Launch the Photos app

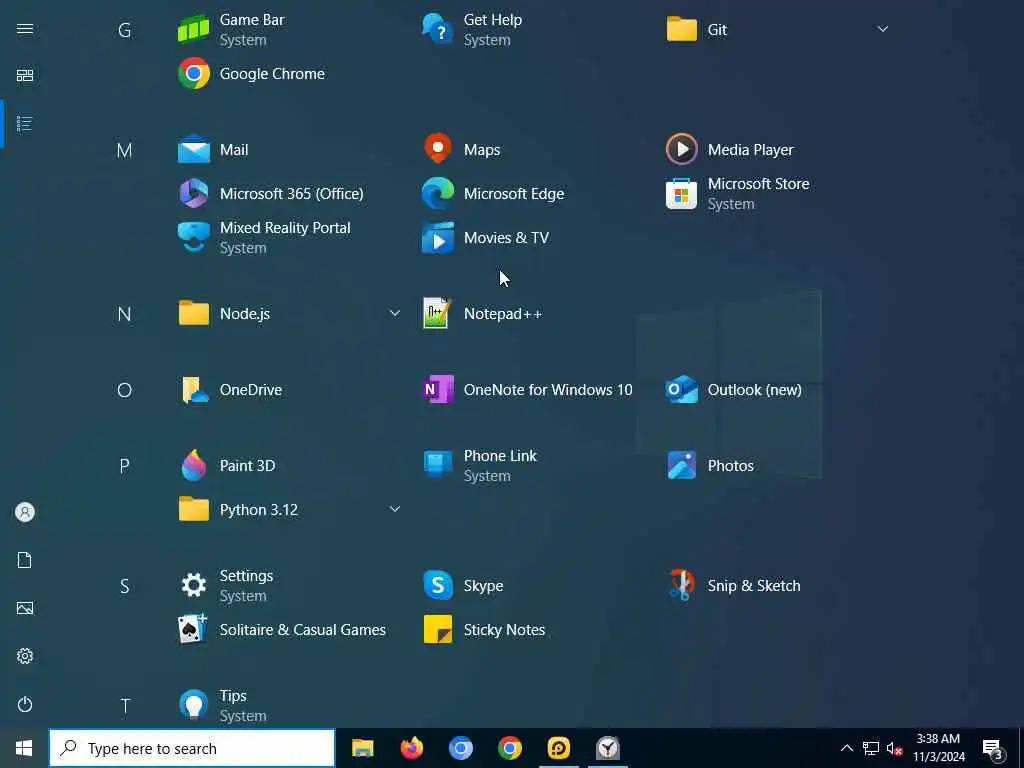(x=710, y=466)
